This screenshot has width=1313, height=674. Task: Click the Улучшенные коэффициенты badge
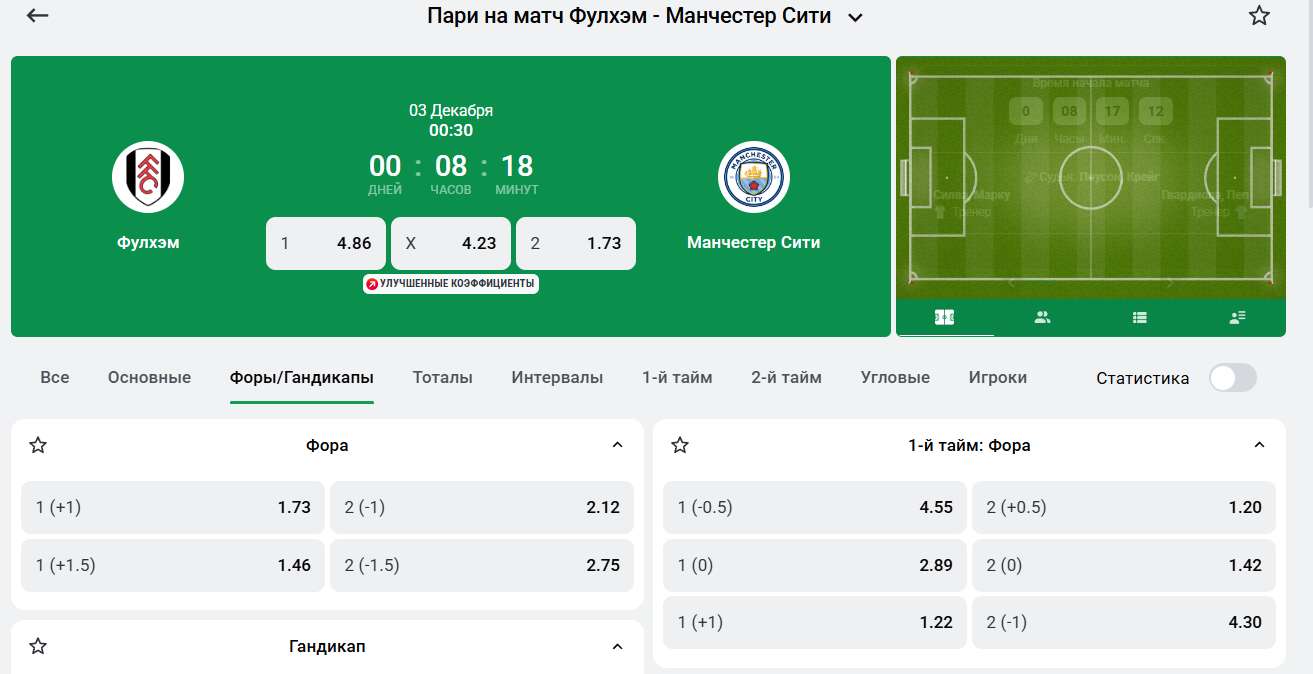tap(451, 284)
